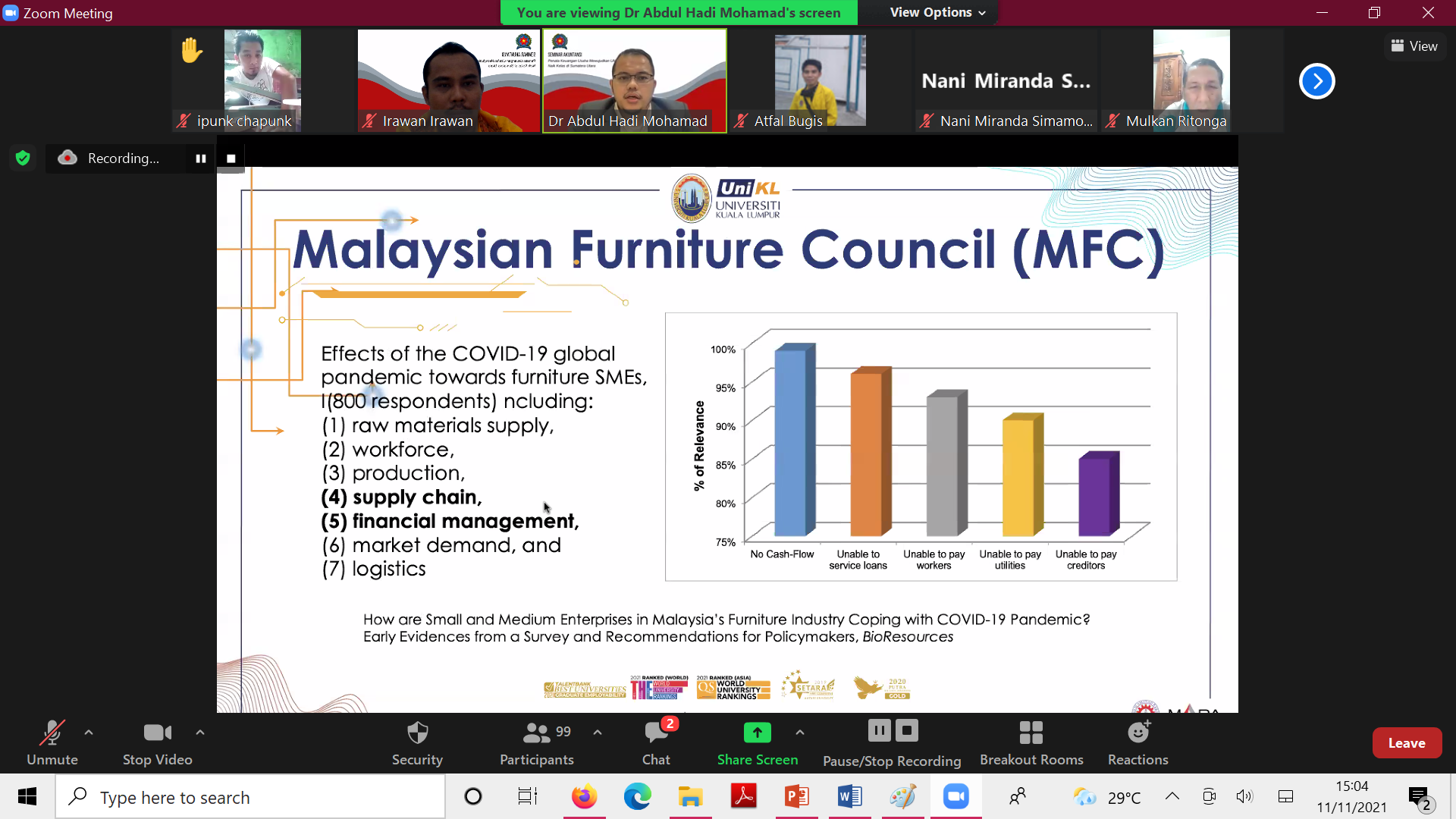Open the Windows Start menu
This screenshot has width=1456, height=819.
tap(27, 797)
